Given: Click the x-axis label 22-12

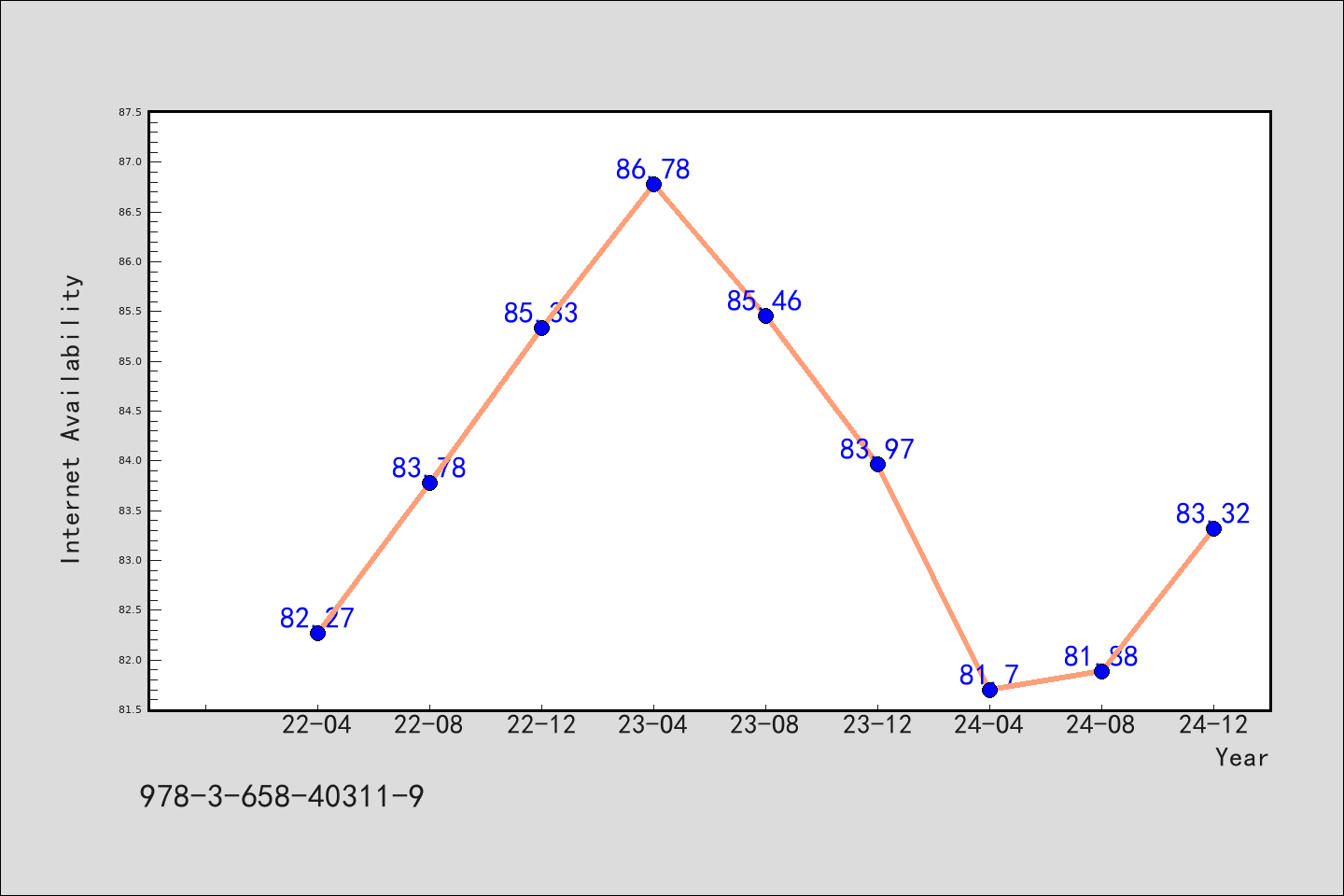Looking at the screenshot, I should pyautogui.click(x=541, y=725).
